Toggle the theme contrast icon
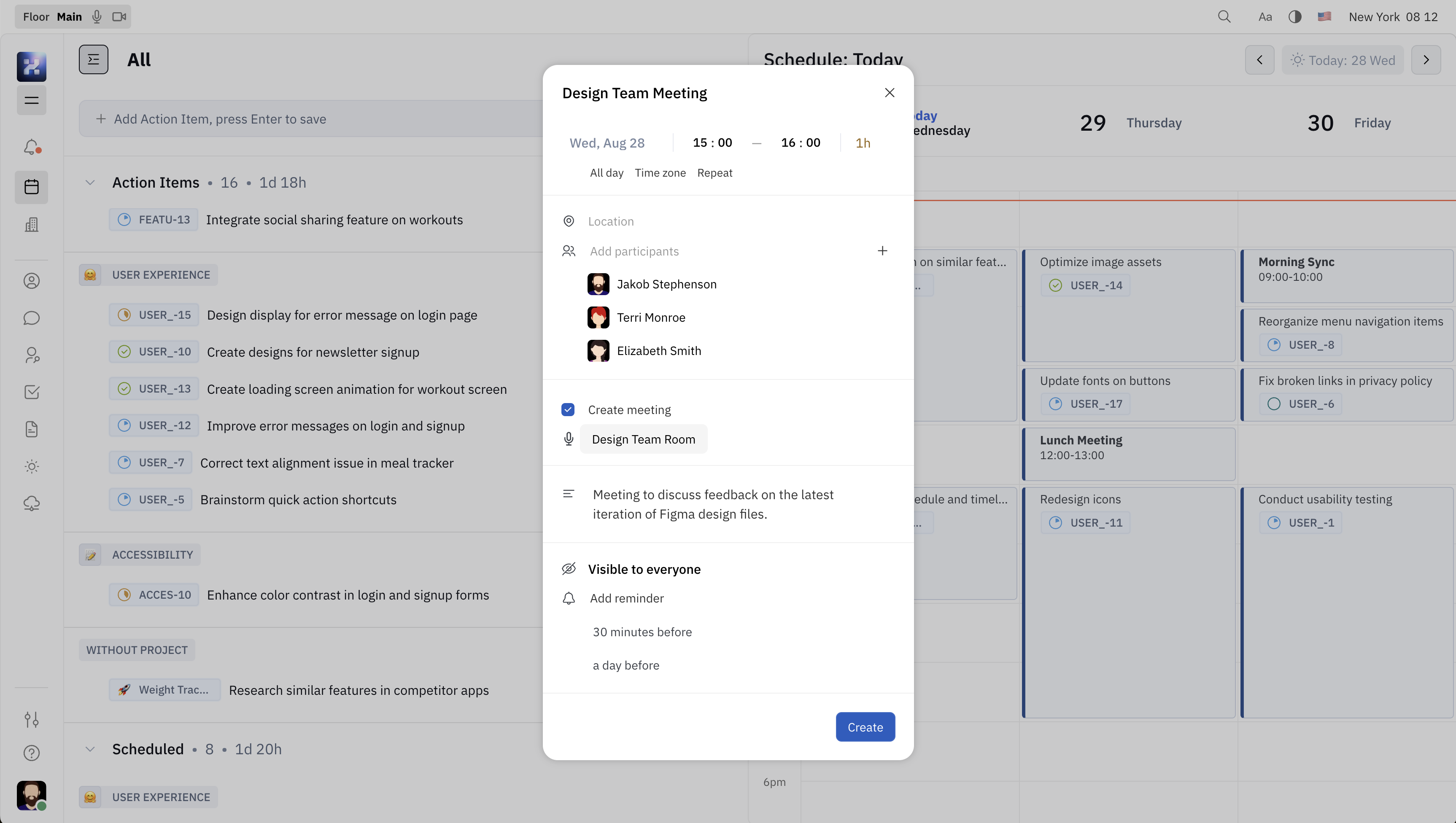 (x=1295, y=17)
